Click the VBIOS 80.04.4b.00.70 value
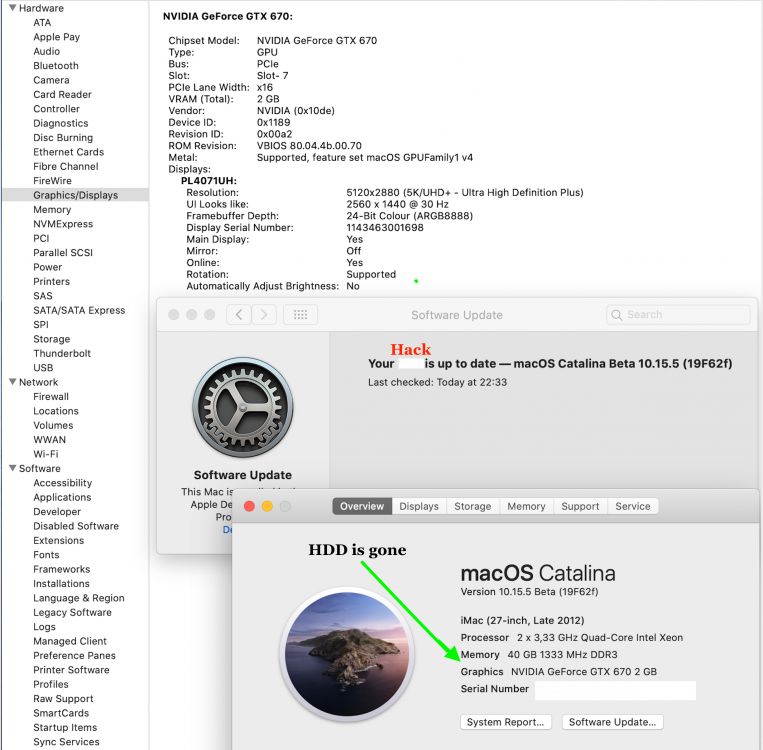This screenshot has height=750, width=763. pos(309,146)
